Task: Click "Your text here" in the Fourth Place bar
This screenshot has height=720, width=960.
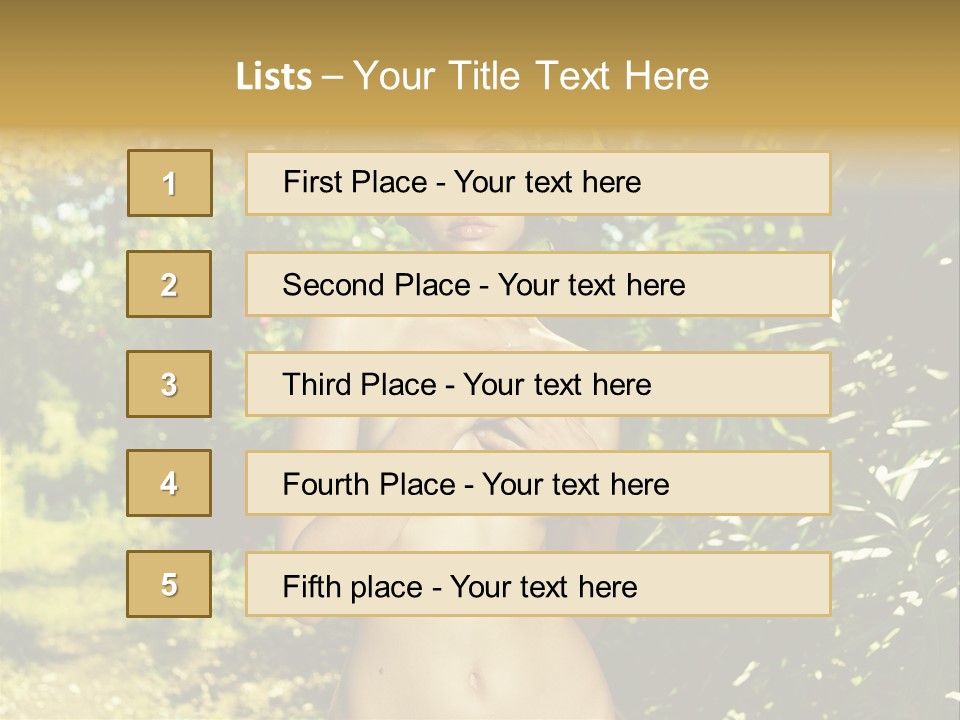Action: point(575,485)
